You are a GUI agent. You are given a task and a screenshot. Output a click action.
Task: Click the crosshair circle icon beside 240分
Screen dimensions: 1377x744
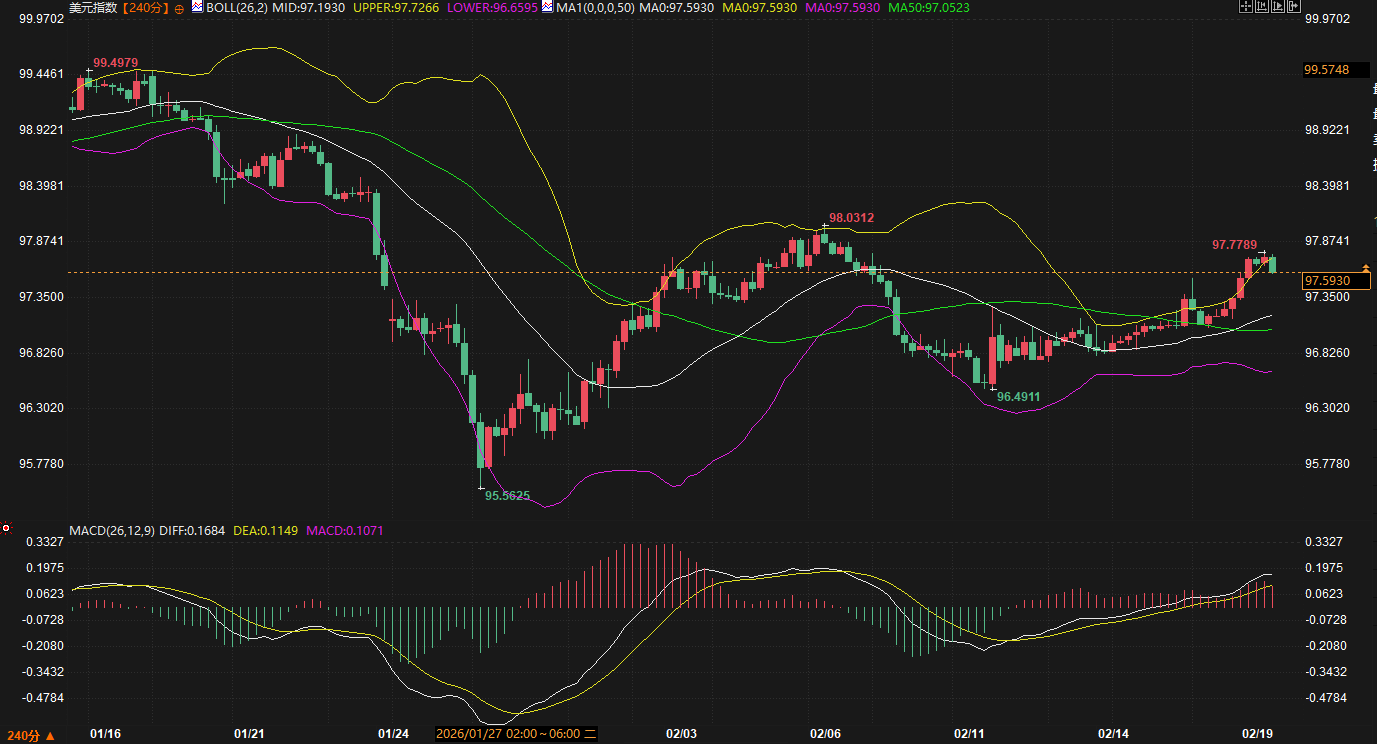(179, 8)
